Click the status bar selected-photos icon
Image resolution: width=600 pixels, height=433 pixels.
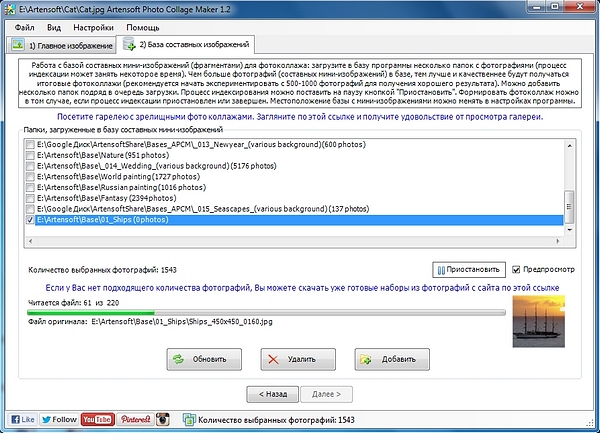coord(188,420)
